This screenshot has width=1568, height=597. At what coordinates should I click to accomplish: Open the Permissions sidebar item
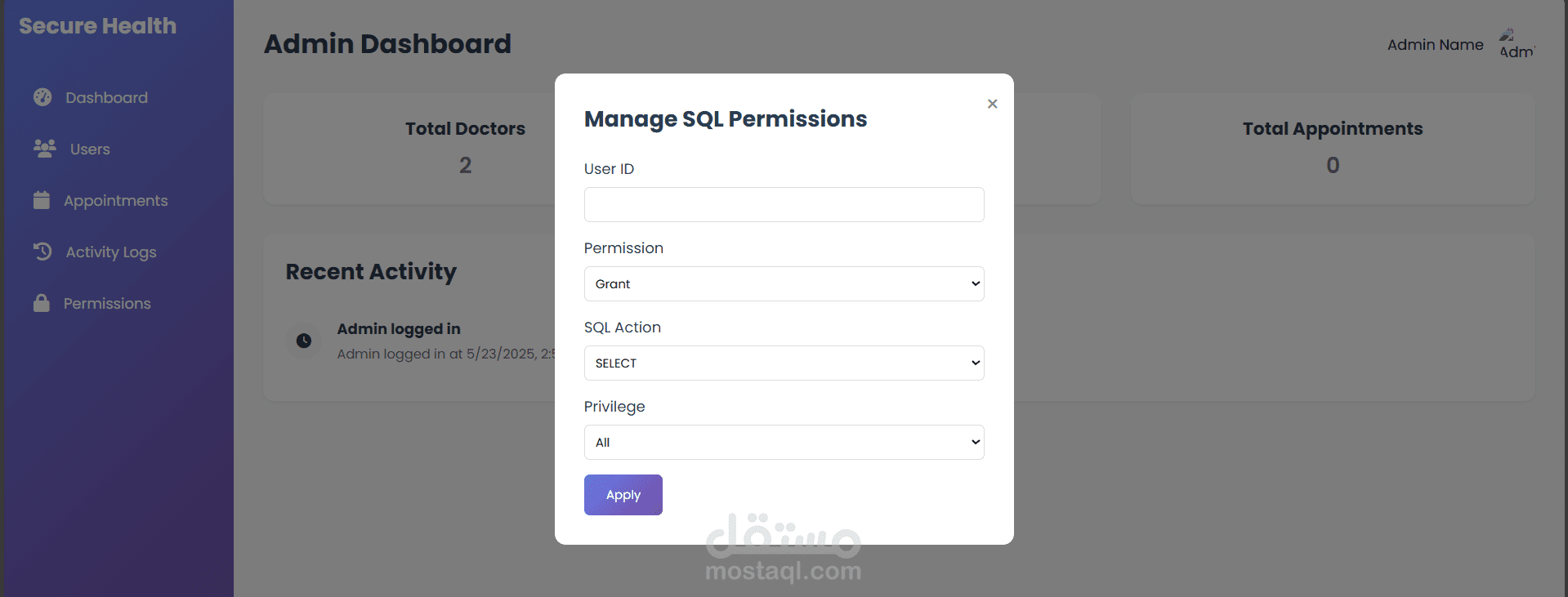107,304
